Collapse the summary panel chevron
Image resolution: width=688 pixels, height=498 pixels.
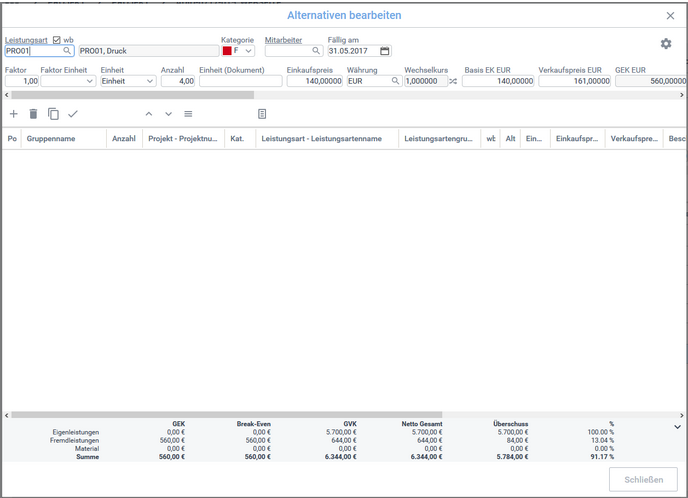677,427
